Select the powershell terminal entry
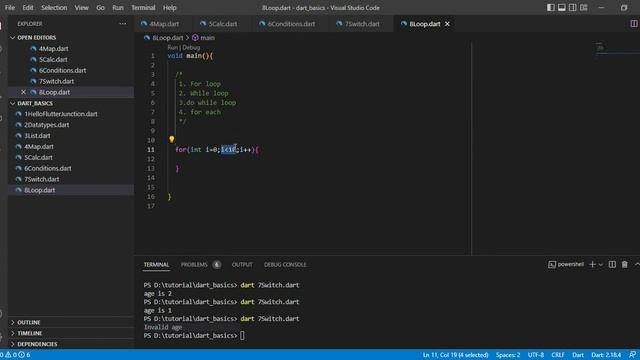This screenshot has height=360, width=640. click(566, 264)
